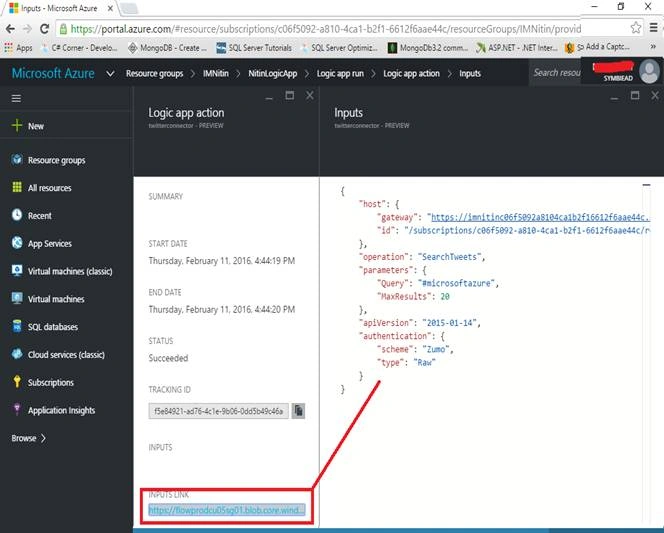Open C# Corner bookmark

pyautogui.click(x=79, y=48)
